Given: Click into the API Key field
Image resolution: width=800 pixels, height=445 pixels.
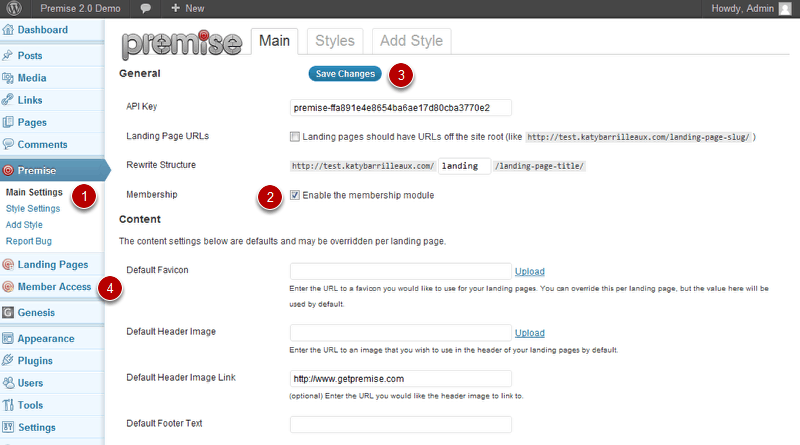Looking at the screenshot, I should (401, 108).
